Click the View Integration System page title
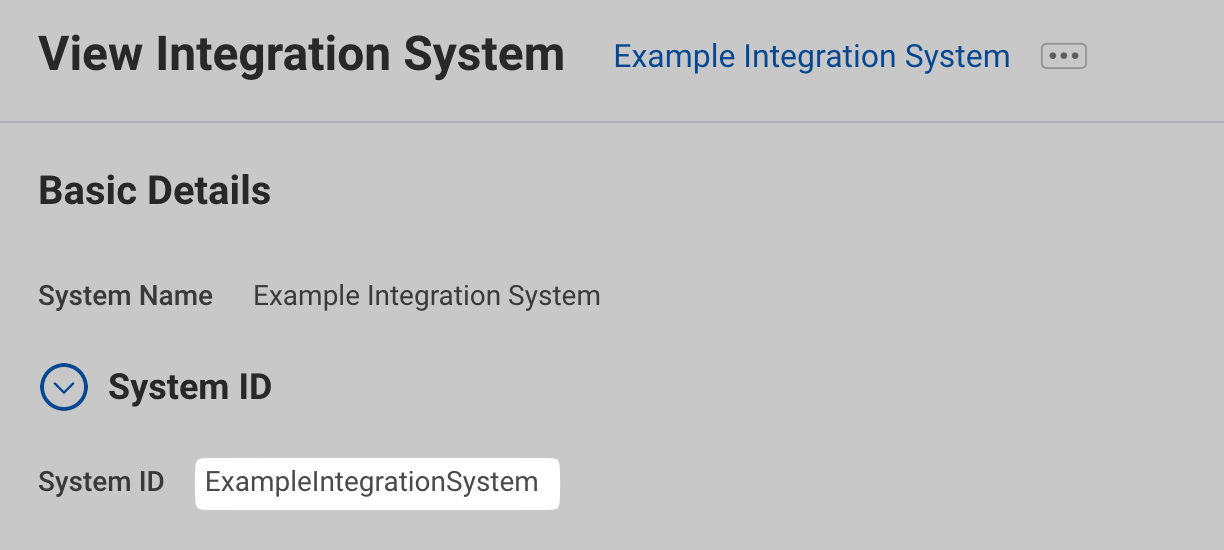 pos(301,54)
